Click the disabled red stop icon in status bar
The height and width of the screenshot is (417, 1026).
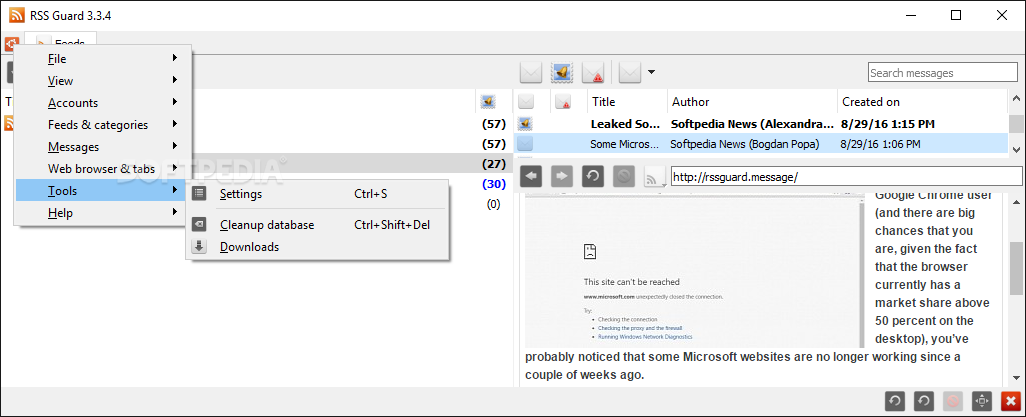(955, 401)
